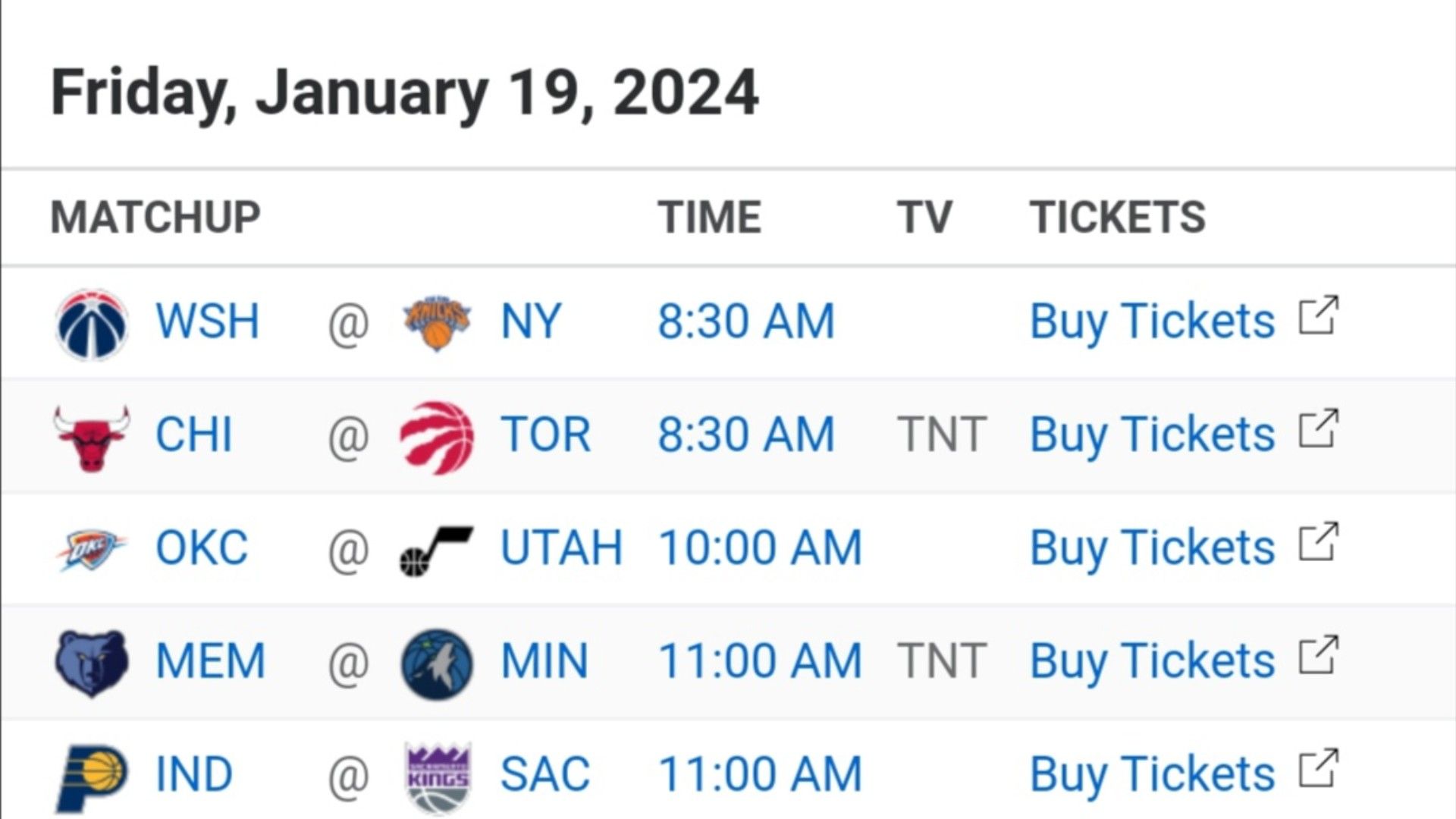The height and width of the screenshot is (819, 1456).
Task: Open external link icon for IND game tickets
Action: tap(1318, 769)
